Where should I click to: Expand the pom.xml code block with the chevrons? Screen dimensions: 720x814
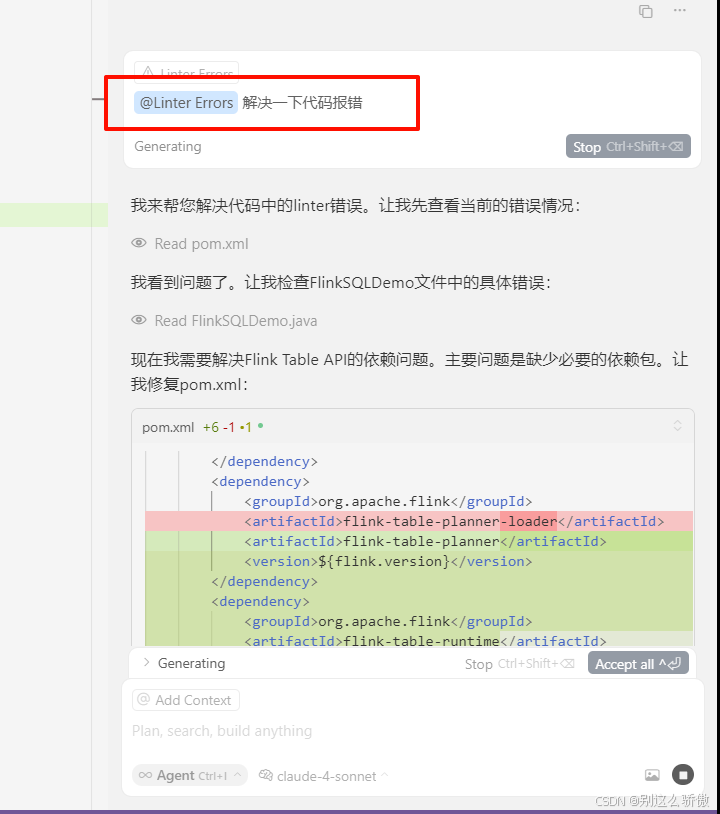(x=677, y=426)
